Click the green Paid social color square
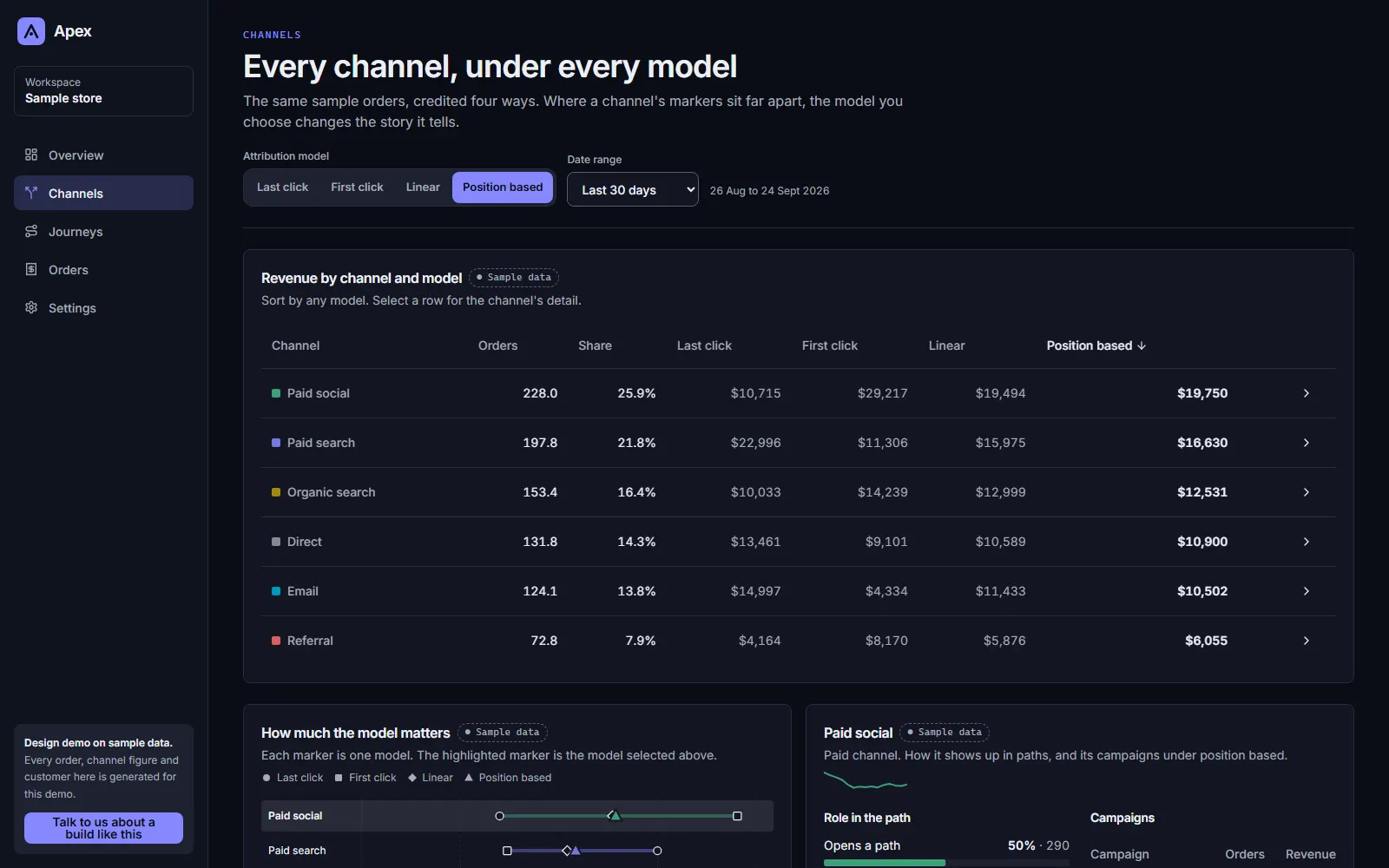The image size is (1389, 868). [x=276, y=393]
